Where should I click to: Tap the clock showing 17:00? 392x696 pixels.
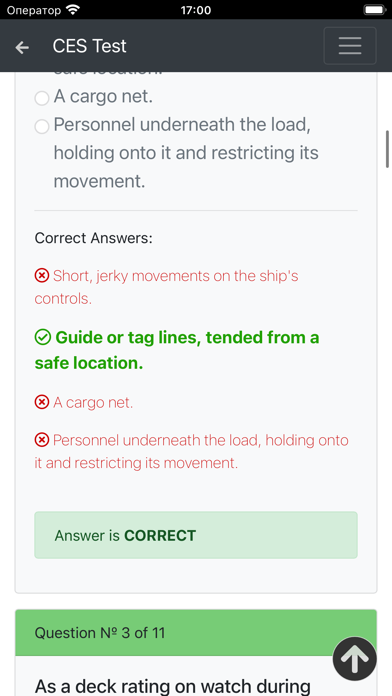pyautogui.click(x=196, y=10)
